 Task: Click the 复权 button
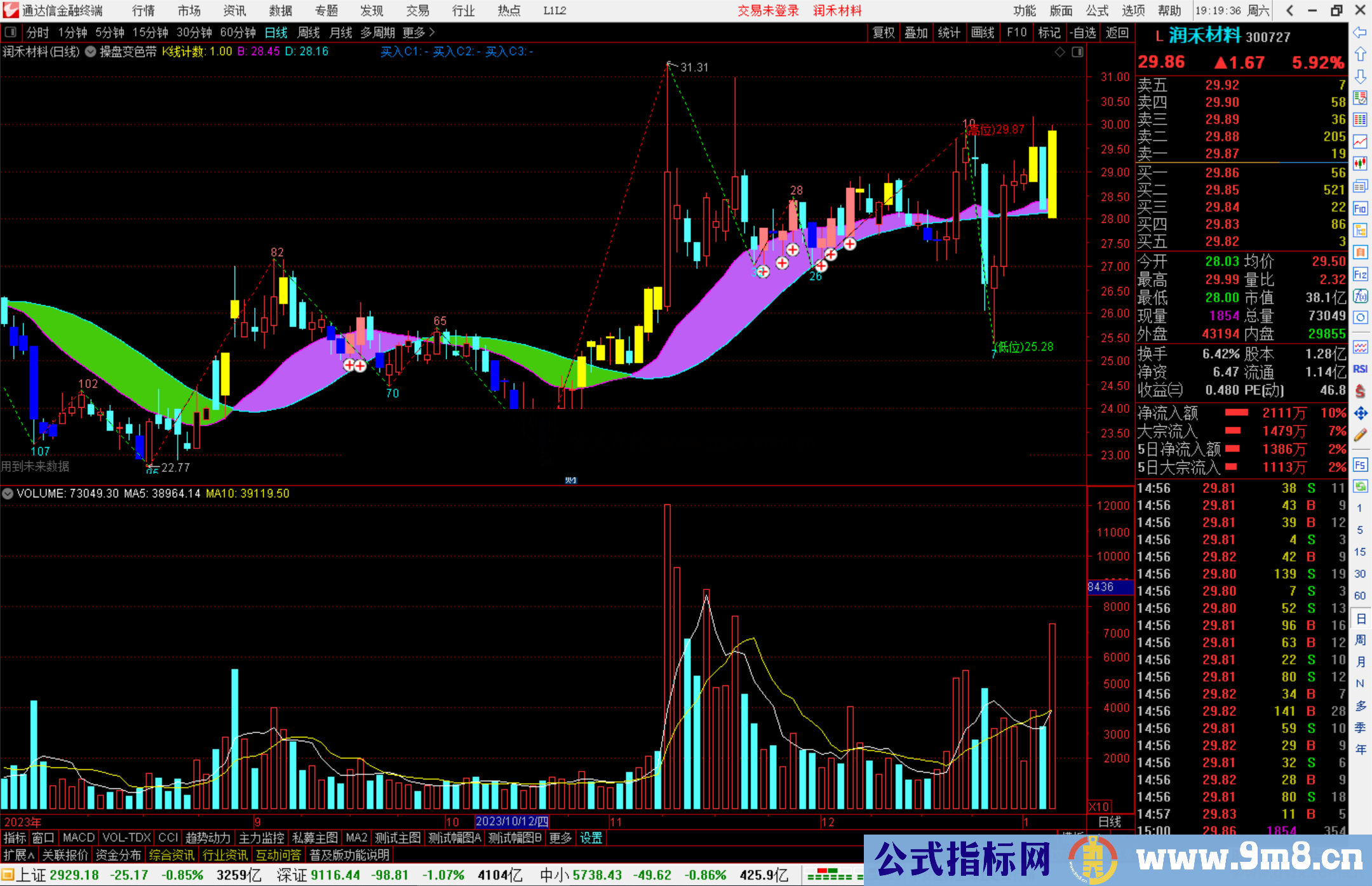884,32
